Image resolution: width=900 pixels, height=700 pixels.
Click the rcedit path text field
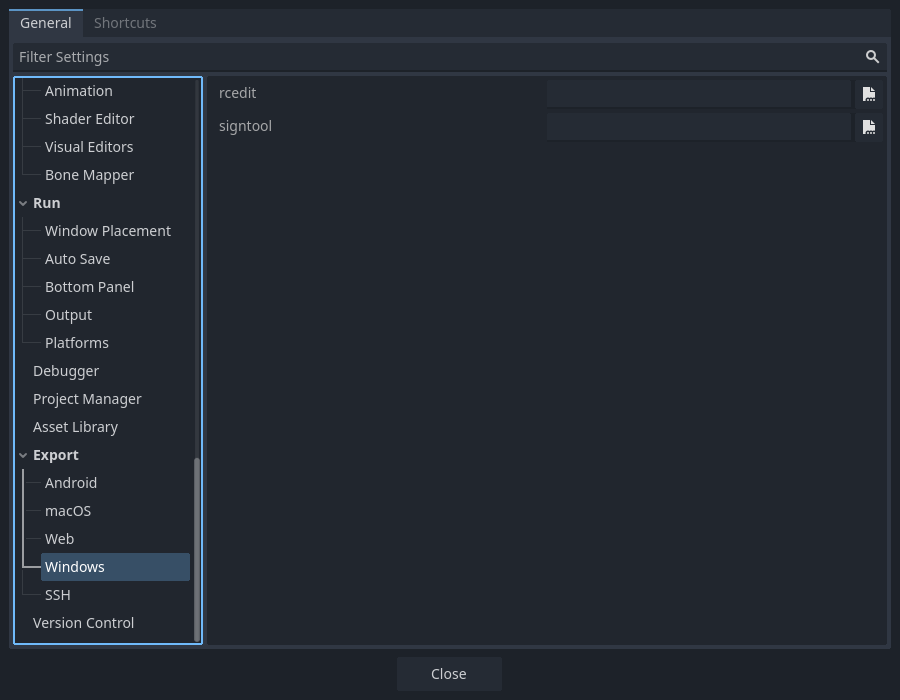pos(697,93)
